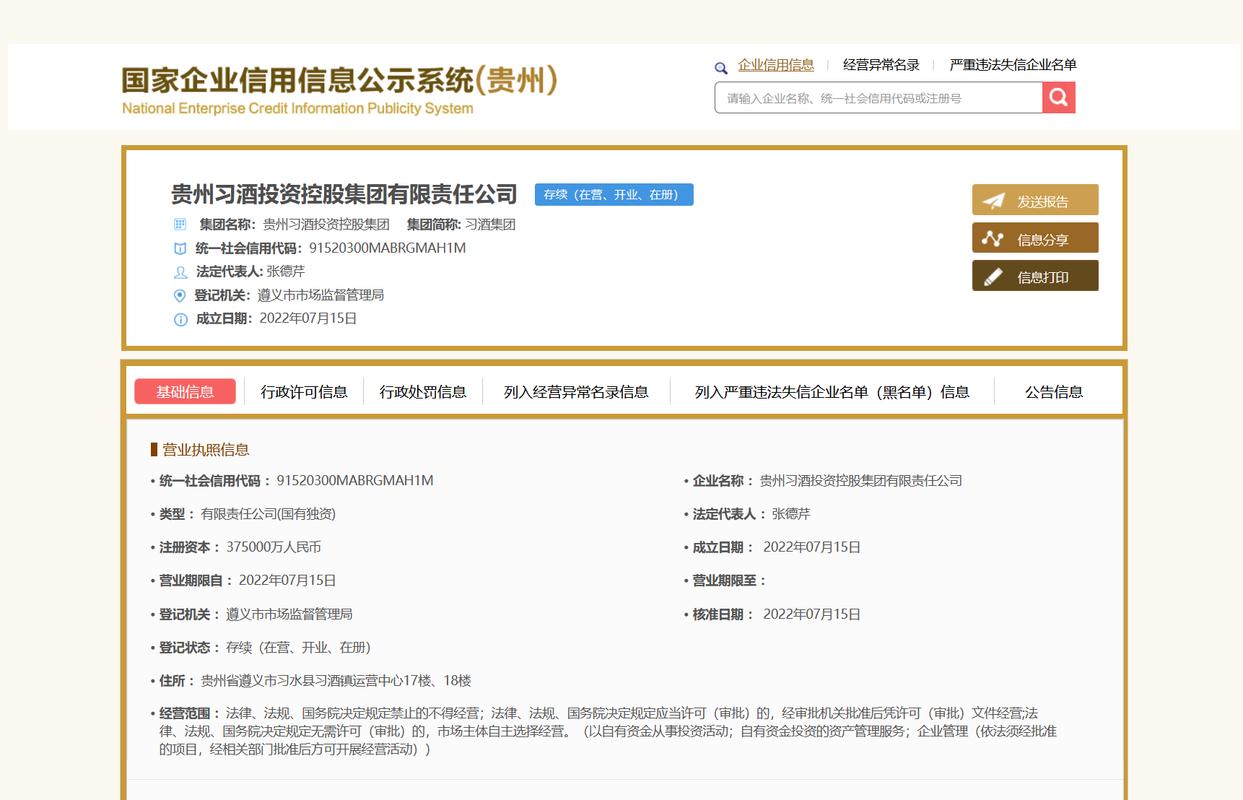Click the group short name 习酒集团

[x=490, y=224]
